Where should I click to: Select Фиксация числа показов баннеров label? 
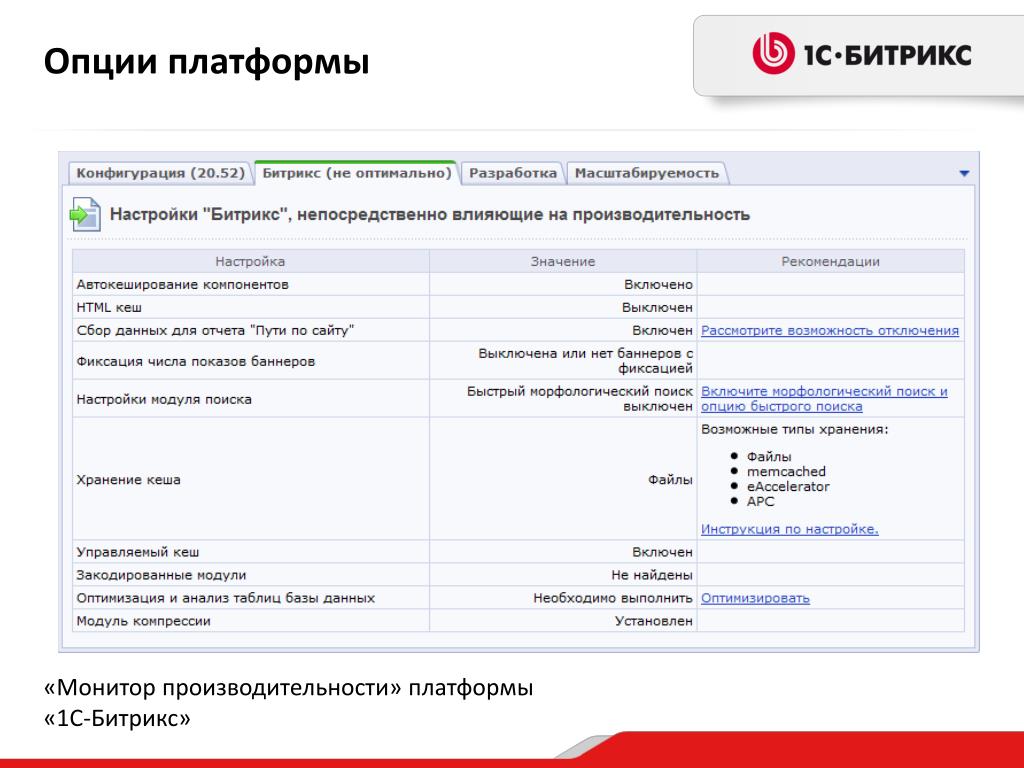195,361
